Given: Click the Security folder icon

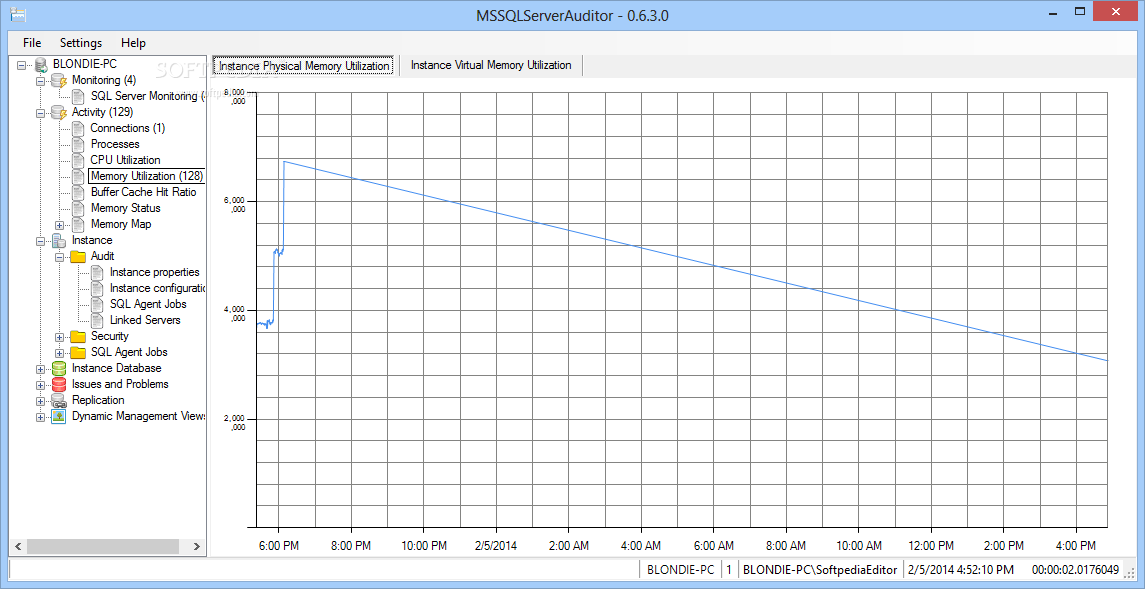Looking at the screenshot, I should (78, 336).
